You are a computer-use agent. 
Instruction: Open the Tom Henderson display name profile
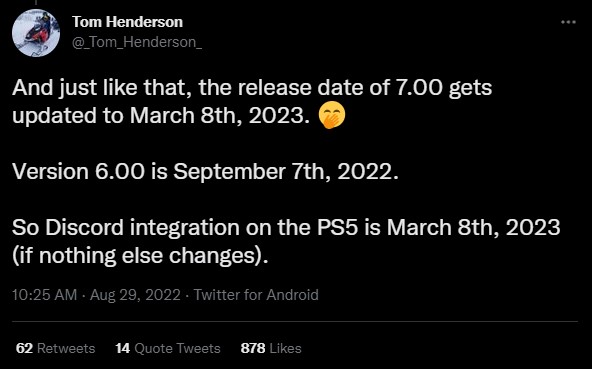128,22
